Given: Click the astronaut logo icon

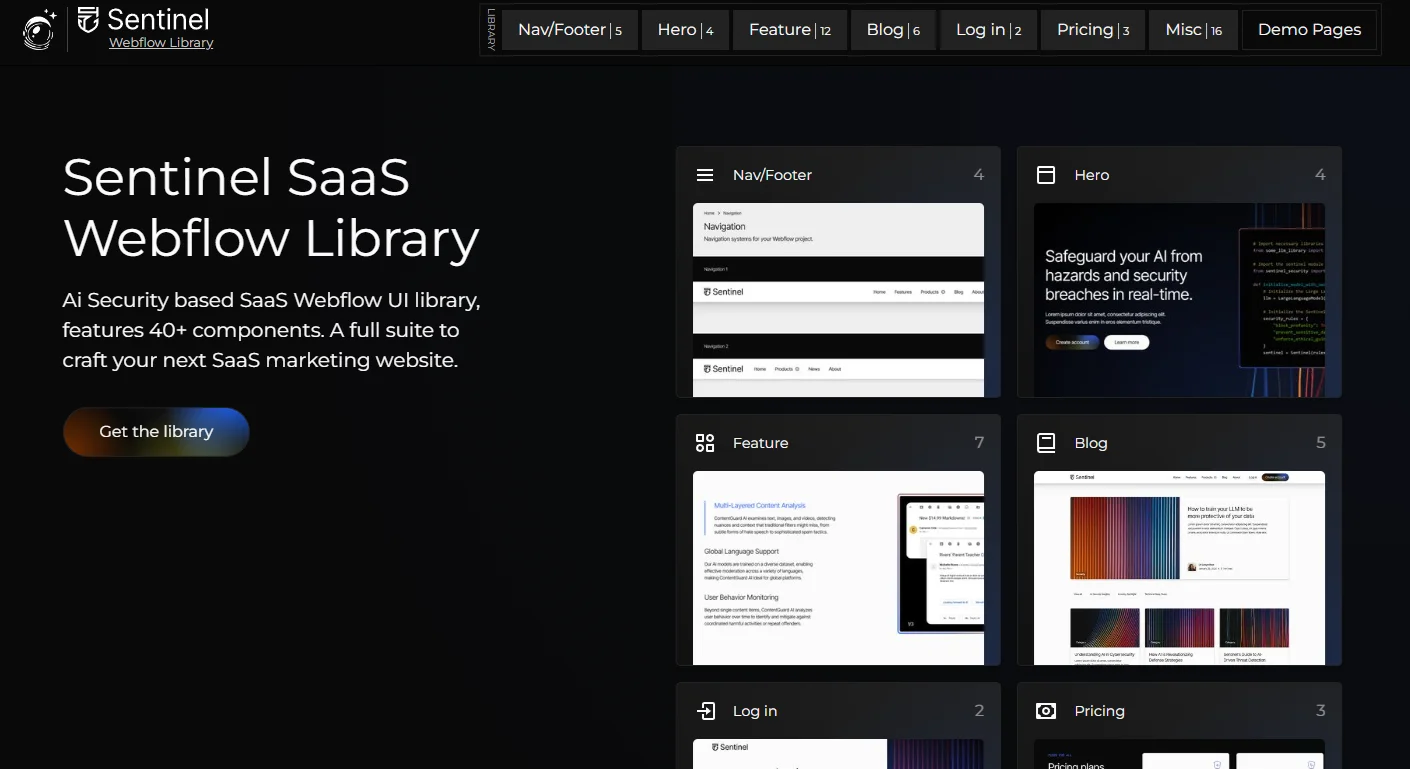Looking at the screenshot, I should (x=40, y=29).
